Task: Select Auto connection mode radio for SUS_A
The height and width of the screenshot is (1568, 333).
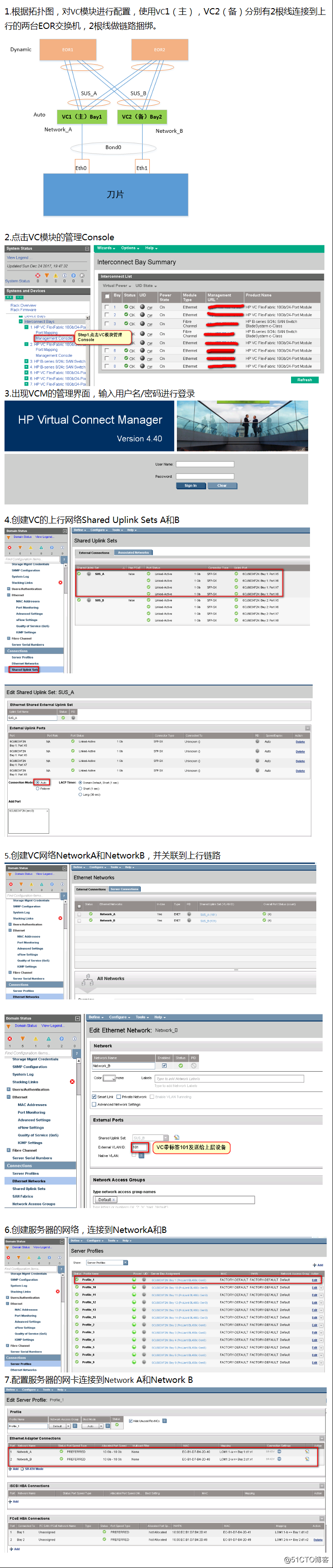Action: 37,783
